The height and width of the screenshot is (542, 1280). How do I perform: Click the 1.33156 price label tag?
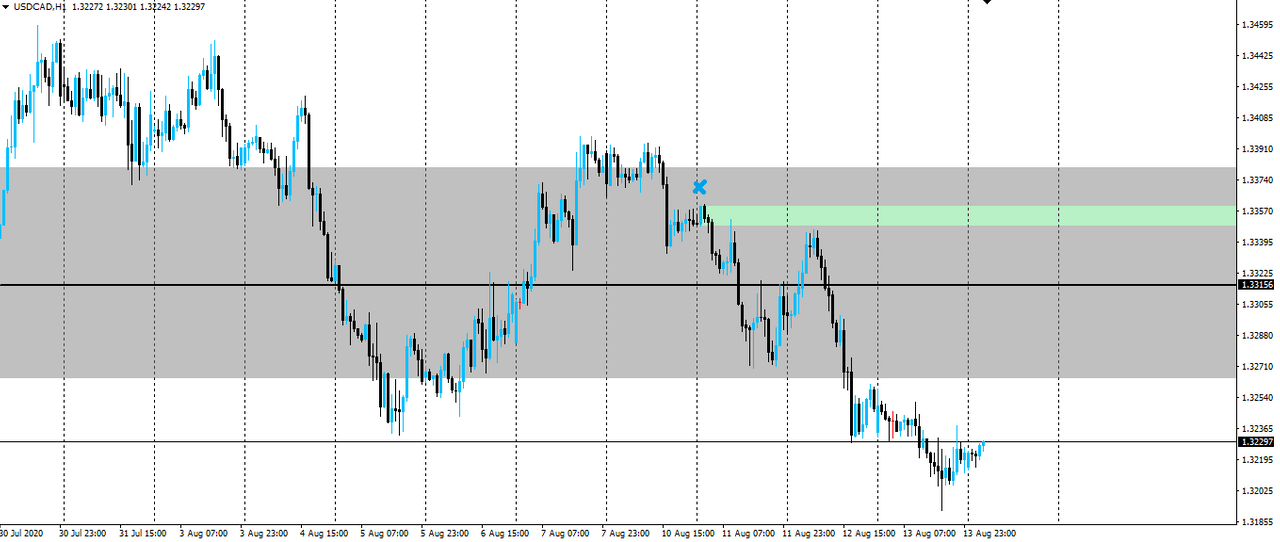pos(1258,285)
